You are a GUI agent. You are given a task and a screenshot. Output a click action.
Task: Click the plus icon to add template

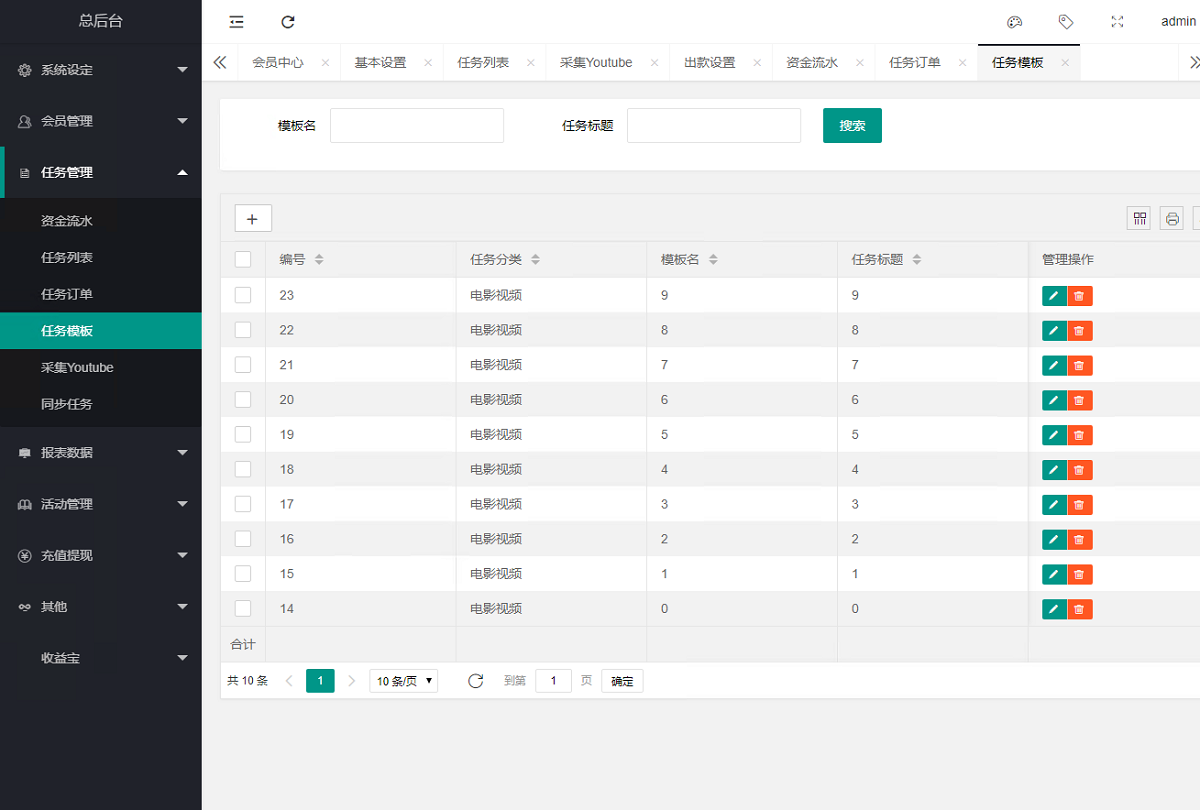pyautogui.click(x=252, y=218)
